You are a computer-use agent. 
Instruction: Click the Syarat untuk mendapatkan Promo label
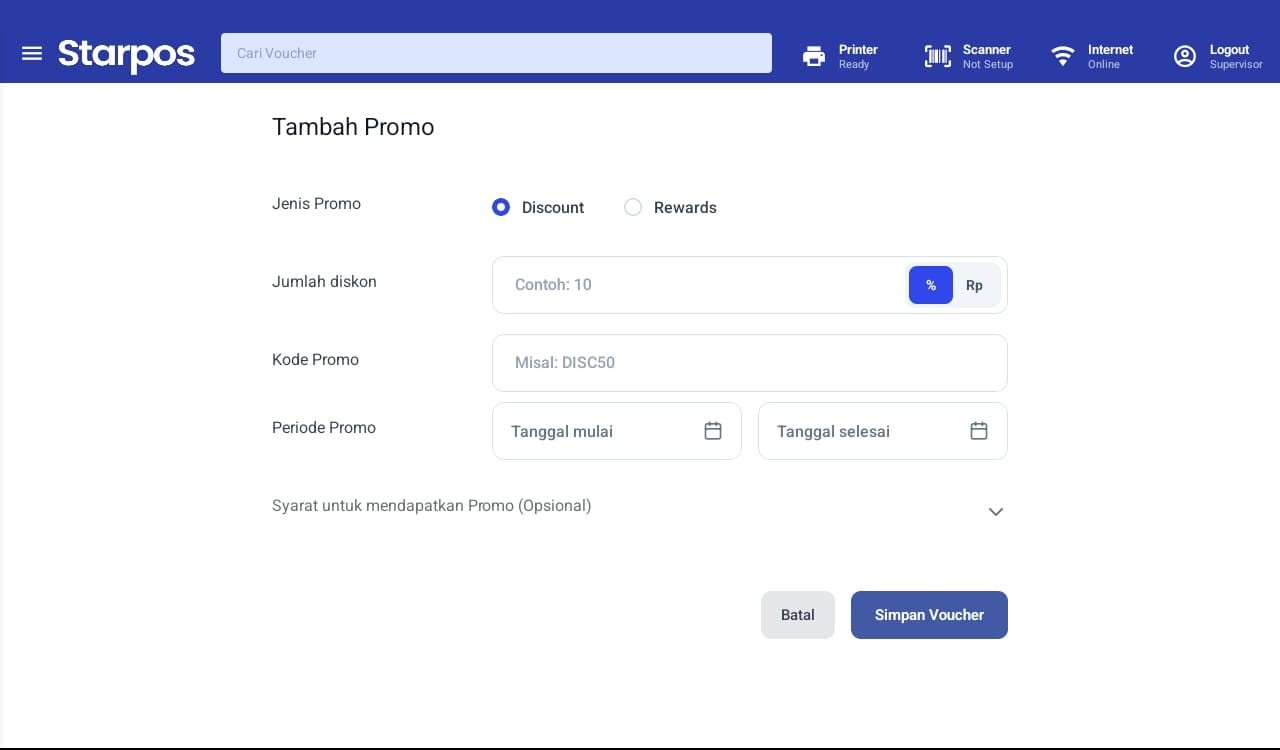(x=431, y=506)
